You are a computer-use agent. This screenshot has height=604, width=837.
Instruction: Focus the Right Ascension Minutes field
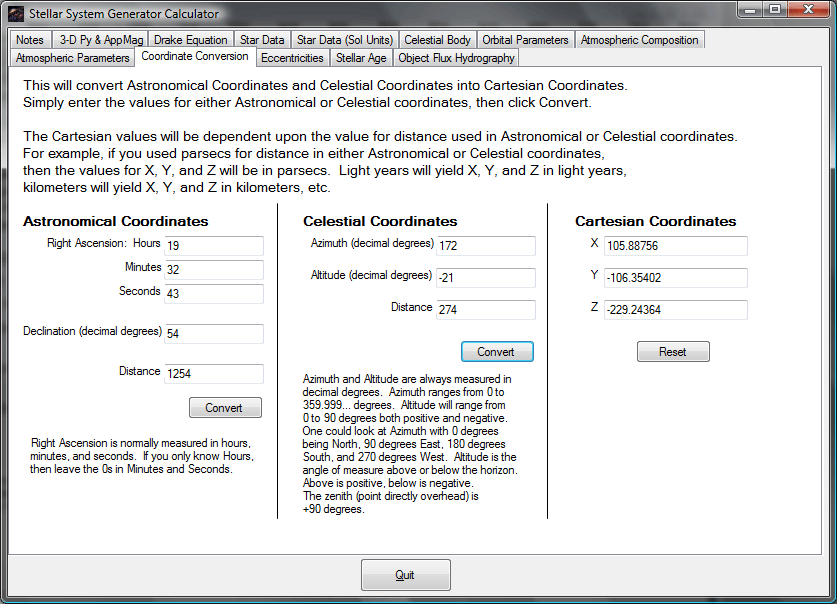coord(214,269)
